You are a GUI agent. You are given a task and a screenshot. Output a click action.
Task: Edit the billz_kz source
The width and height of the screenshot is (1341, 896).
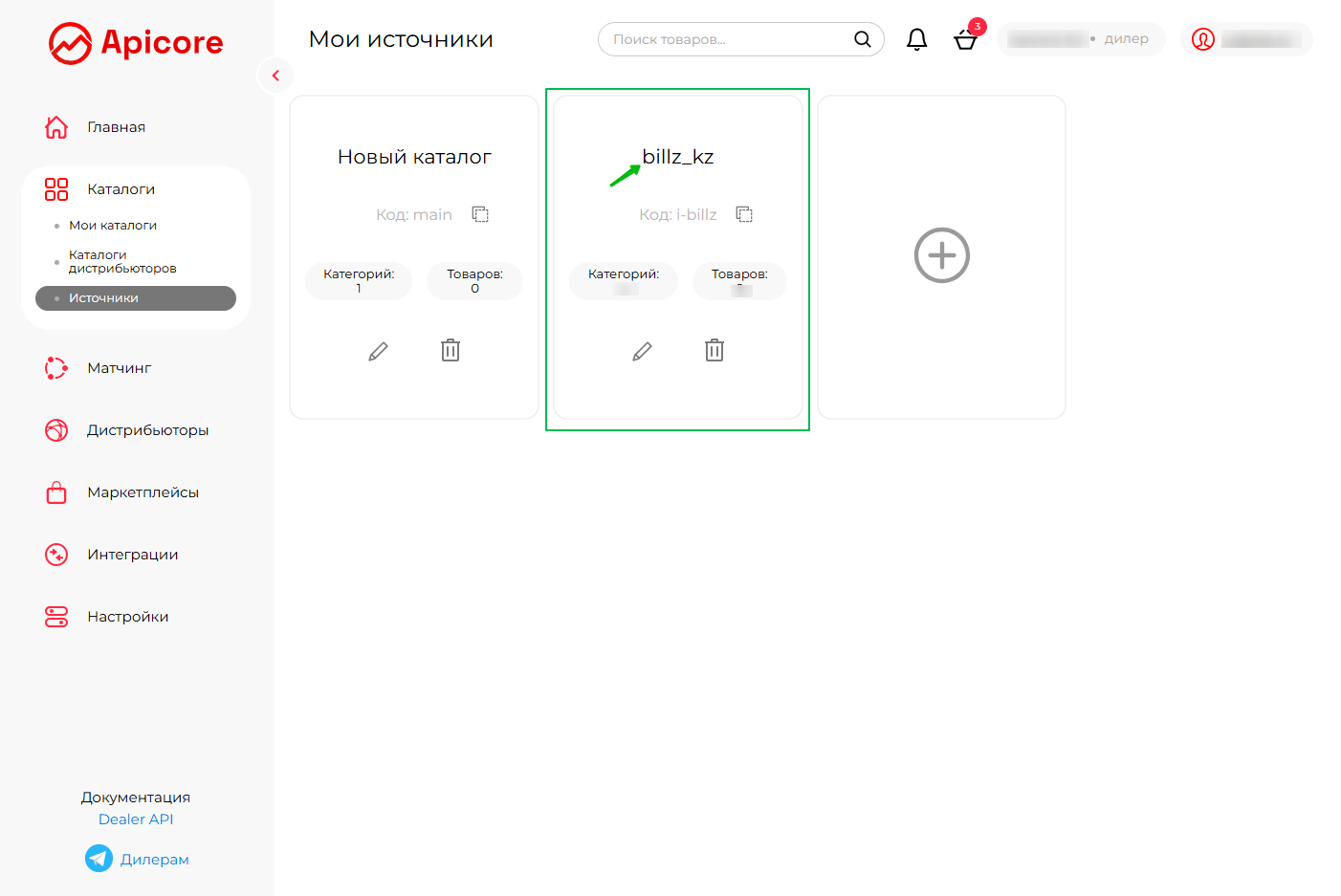[x=642, y=352]
